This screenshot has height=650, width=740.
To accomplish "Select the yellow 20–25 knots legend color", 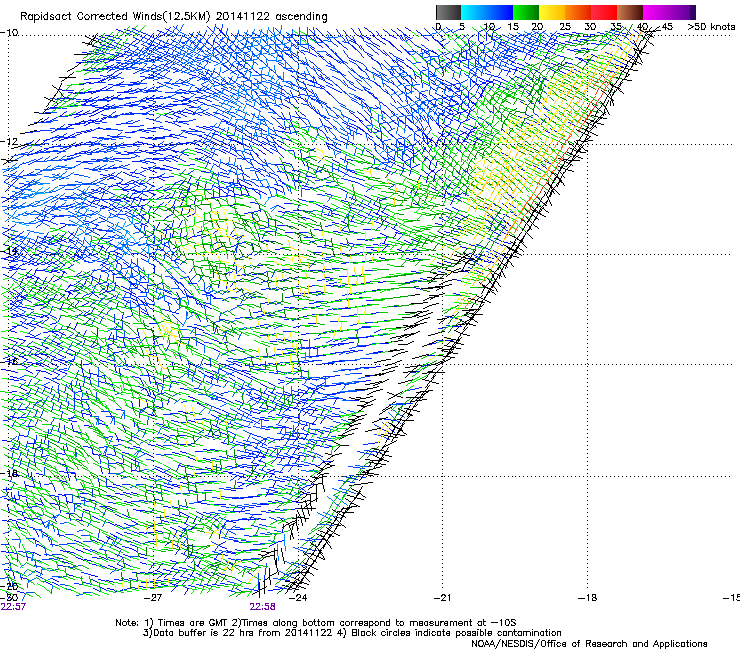I will [552, 12].
